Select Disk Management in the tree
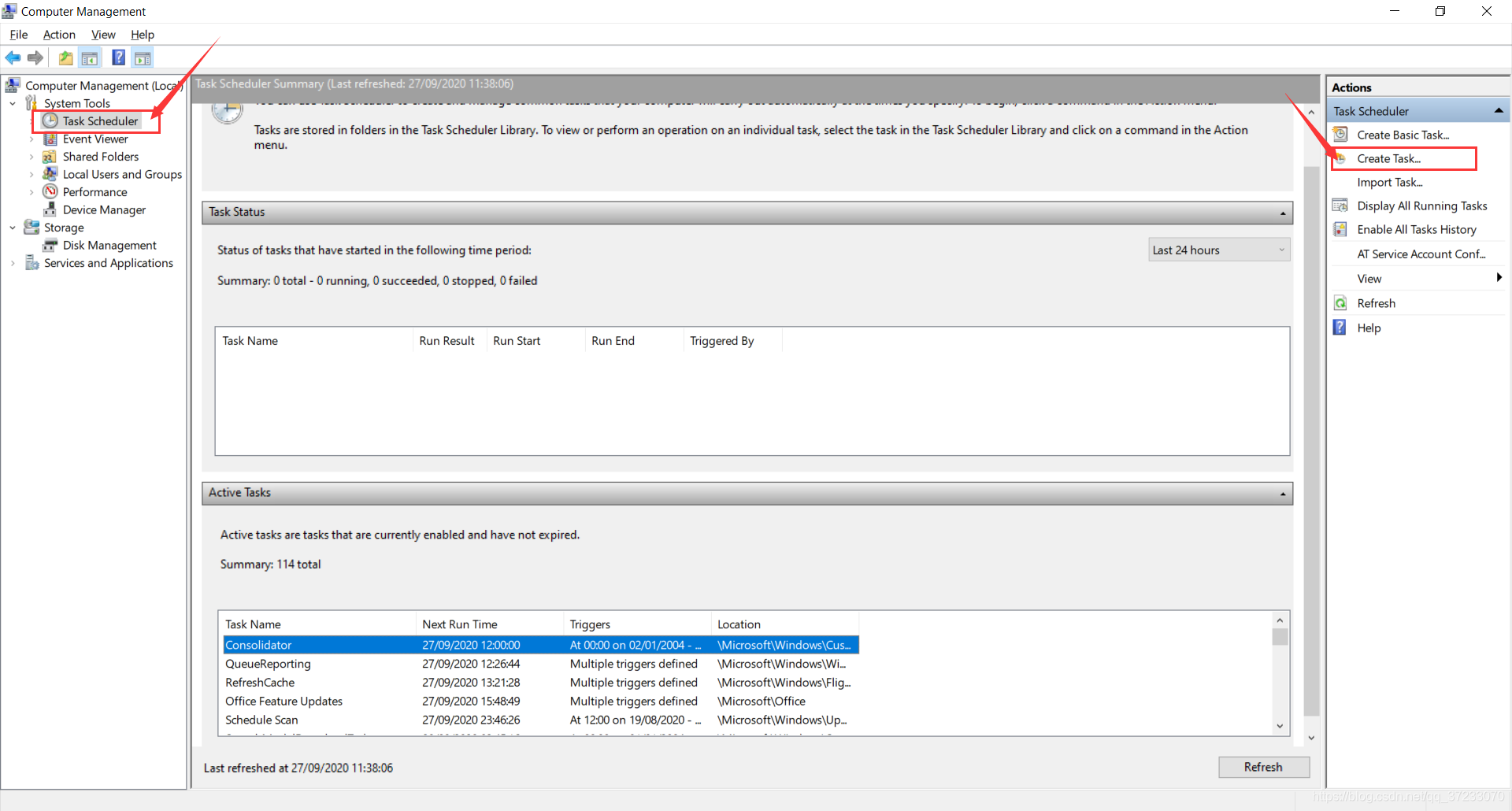The width and height of the screenshot is (1512, 811). (x=109, y=245)
